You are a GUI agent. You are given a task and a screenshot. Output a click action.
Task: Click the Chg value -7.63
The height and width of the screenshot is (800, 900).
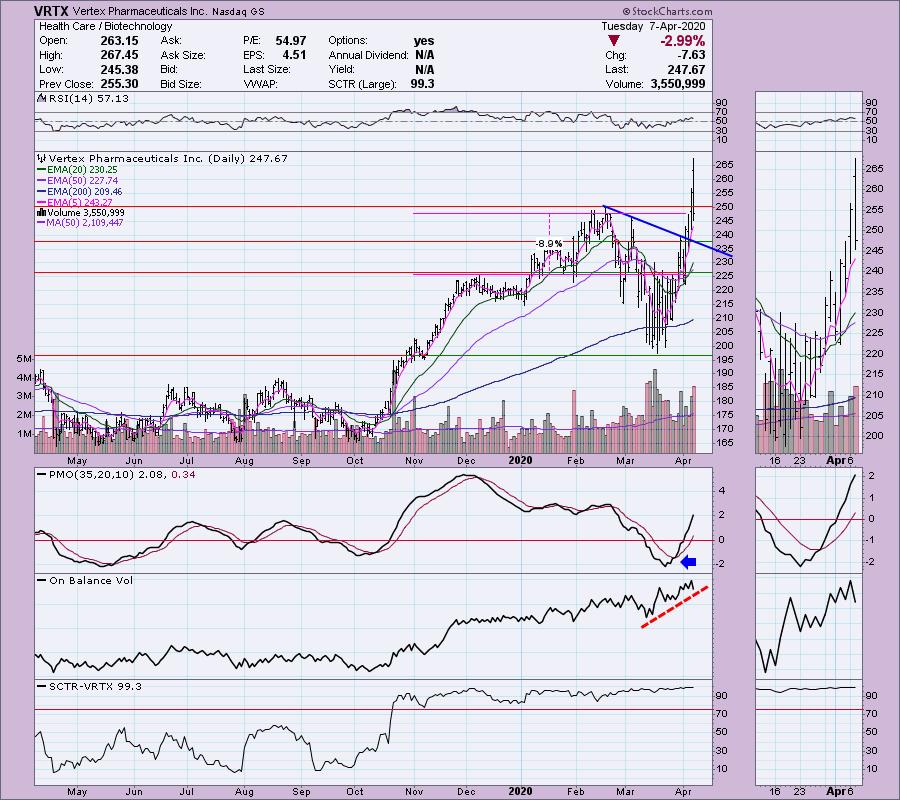pyautogui.click(x=690, y=55)
